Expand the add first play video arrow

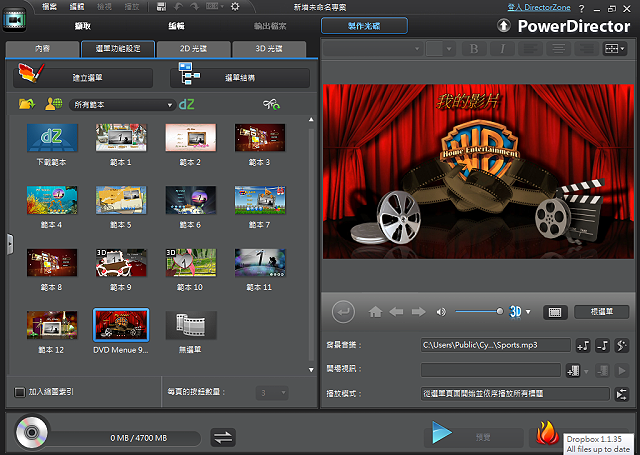[586, 371]
